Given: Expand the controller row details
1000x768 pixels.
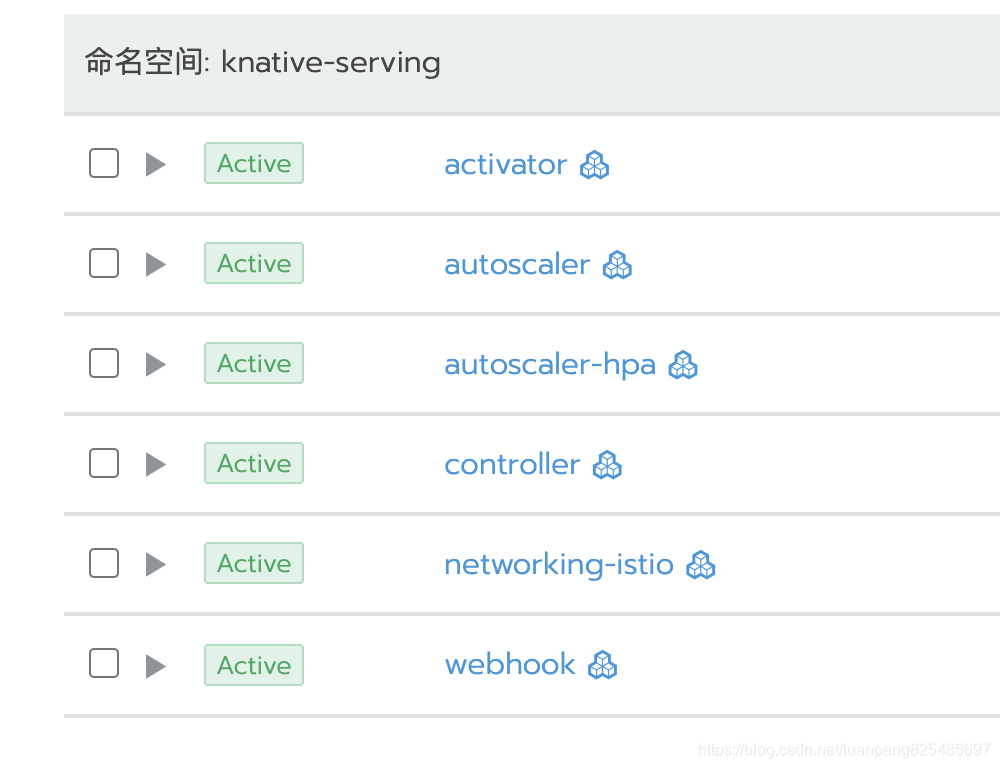Looking at the screenshot, I should [156, 464].
